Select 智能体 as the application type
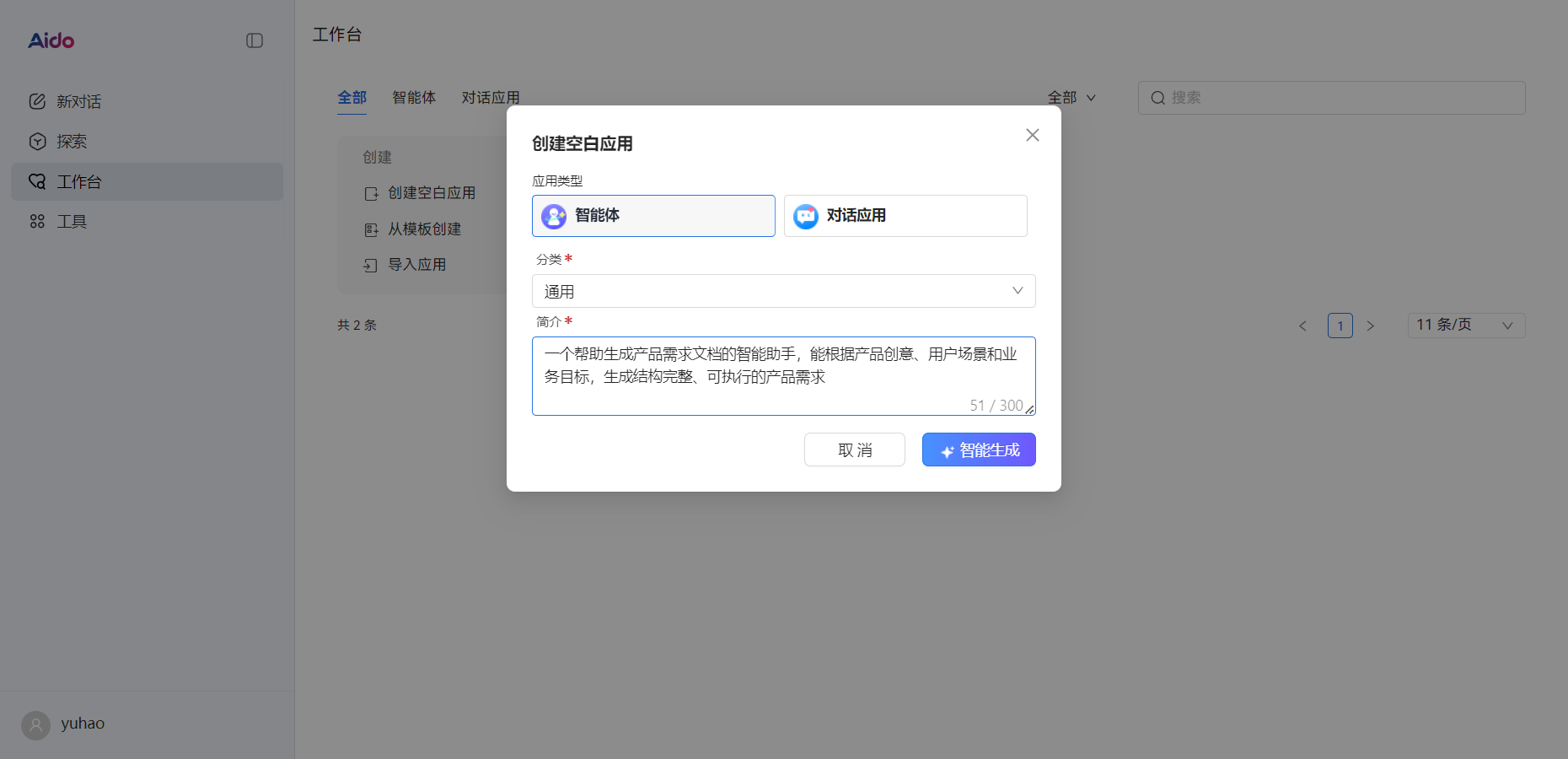Image resolution: width=1568 pixels, height=759 pixels. point(653,215)
